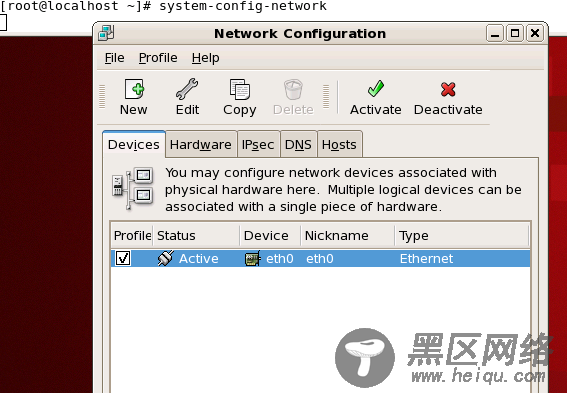The image size is (567, 393).
Task: Click the Delete trash icon
Action: tap(293, 89)
